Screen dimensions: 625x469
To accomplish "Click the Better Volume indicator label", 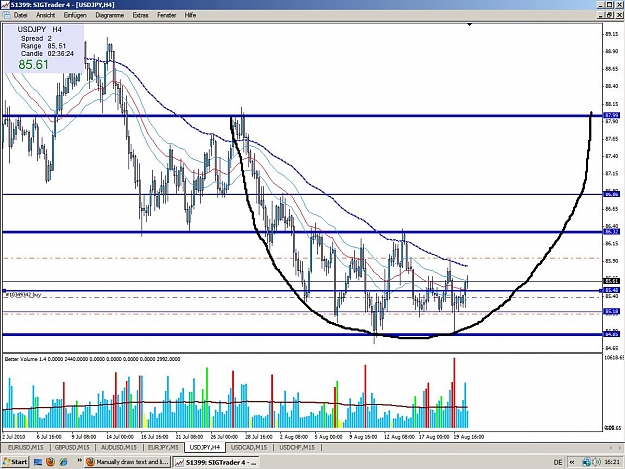I will point(92,359).
